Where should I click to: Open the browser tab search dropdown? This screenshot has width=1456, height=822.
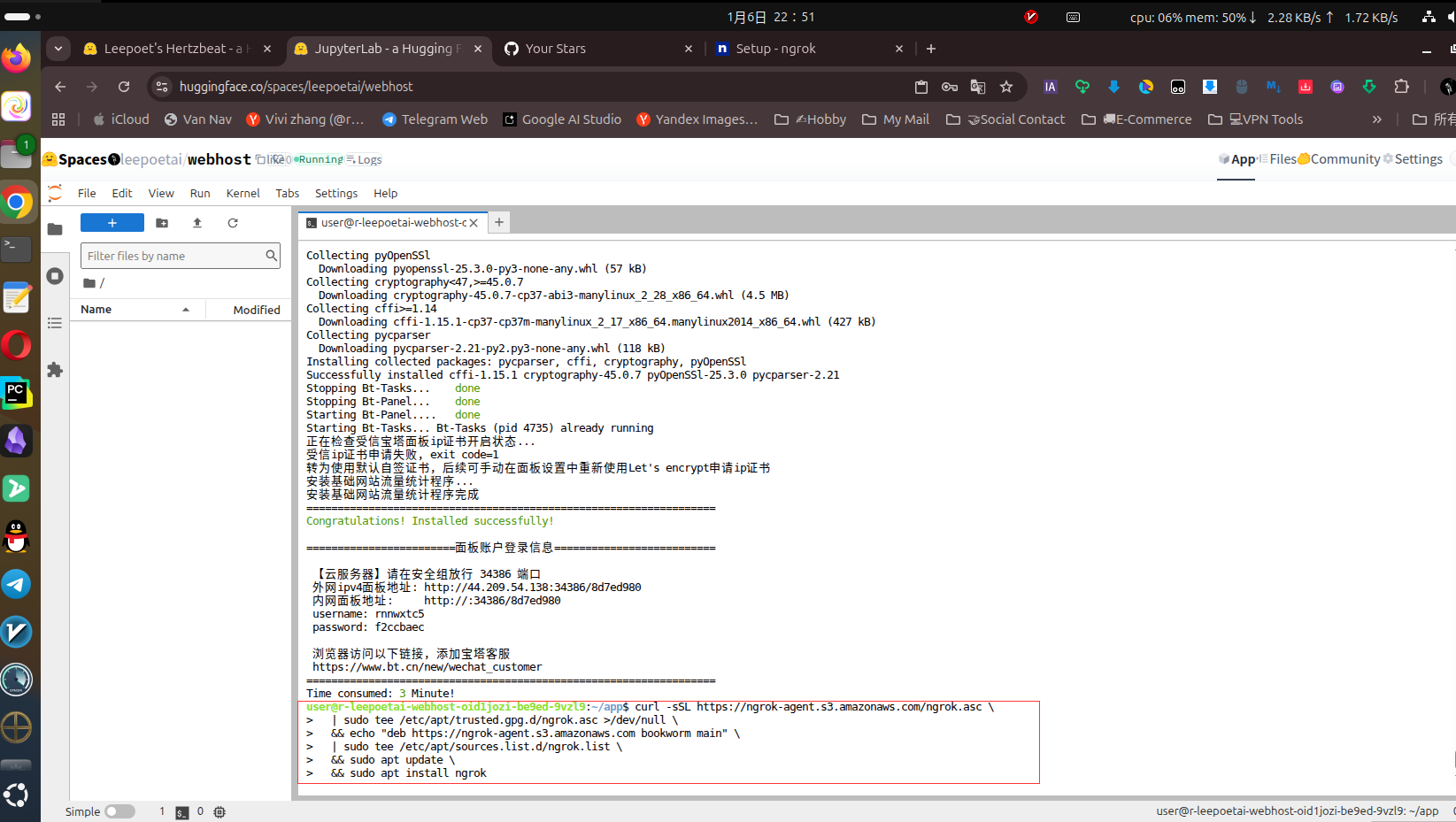point(58,49)
